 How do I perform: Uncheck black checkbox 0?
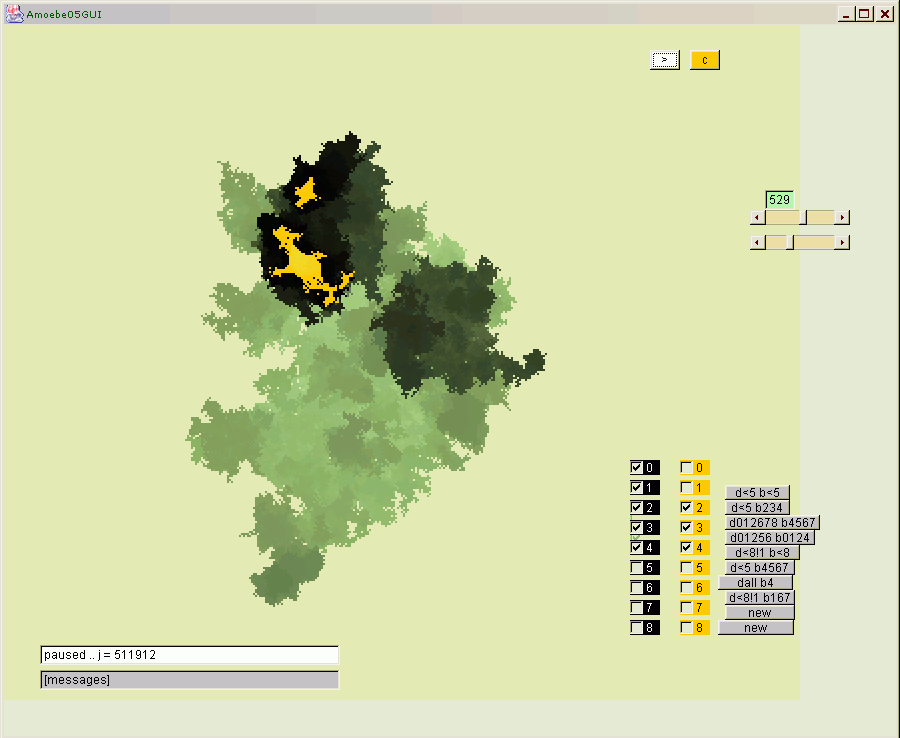(x=636, y=467)
